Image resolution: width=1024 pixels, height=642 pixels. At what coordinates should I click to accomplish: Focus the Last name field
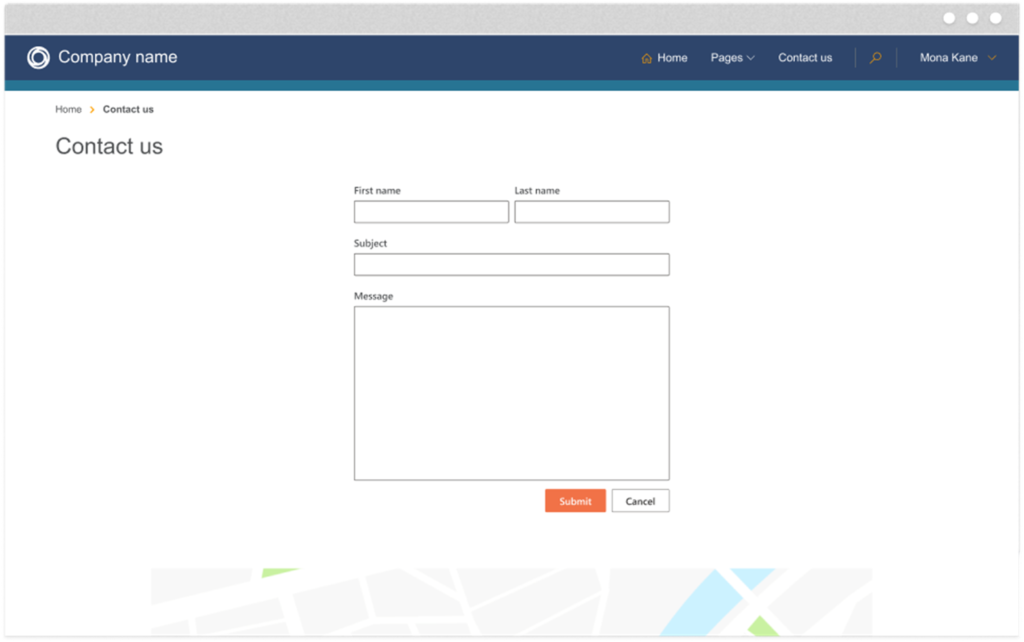point(592,212)
